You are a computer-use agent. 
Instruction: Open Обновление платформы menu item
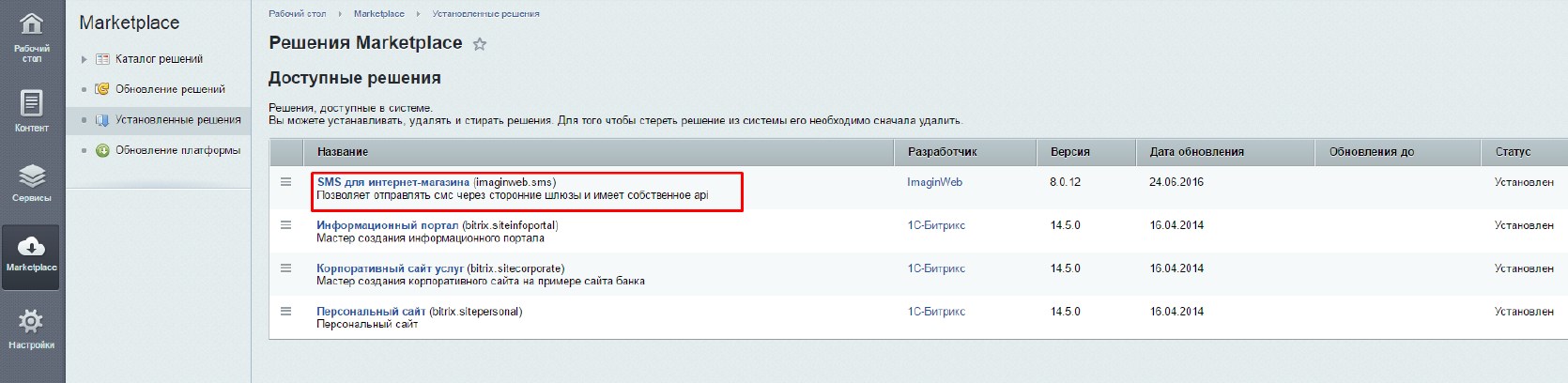point(177,150)
